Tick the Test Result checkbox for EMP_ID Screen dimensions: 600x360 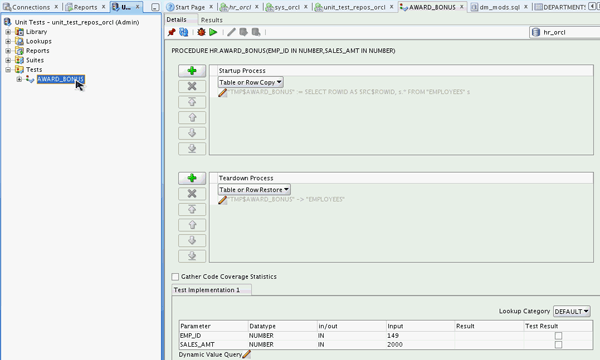pos(558,336)
